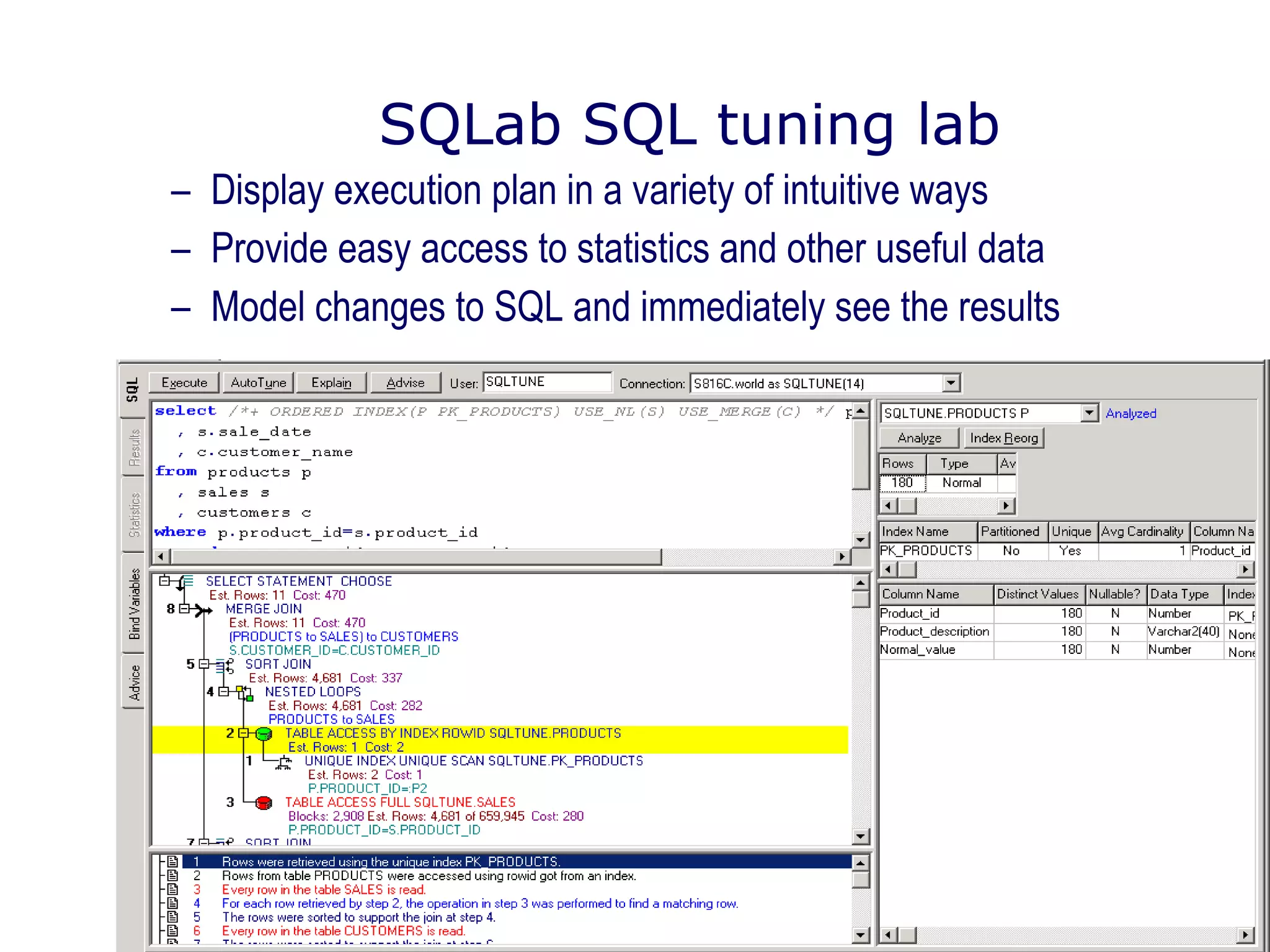Click the AutoTune button
1270x952 pixels.
pyautogui.click(x=258, y=382)
